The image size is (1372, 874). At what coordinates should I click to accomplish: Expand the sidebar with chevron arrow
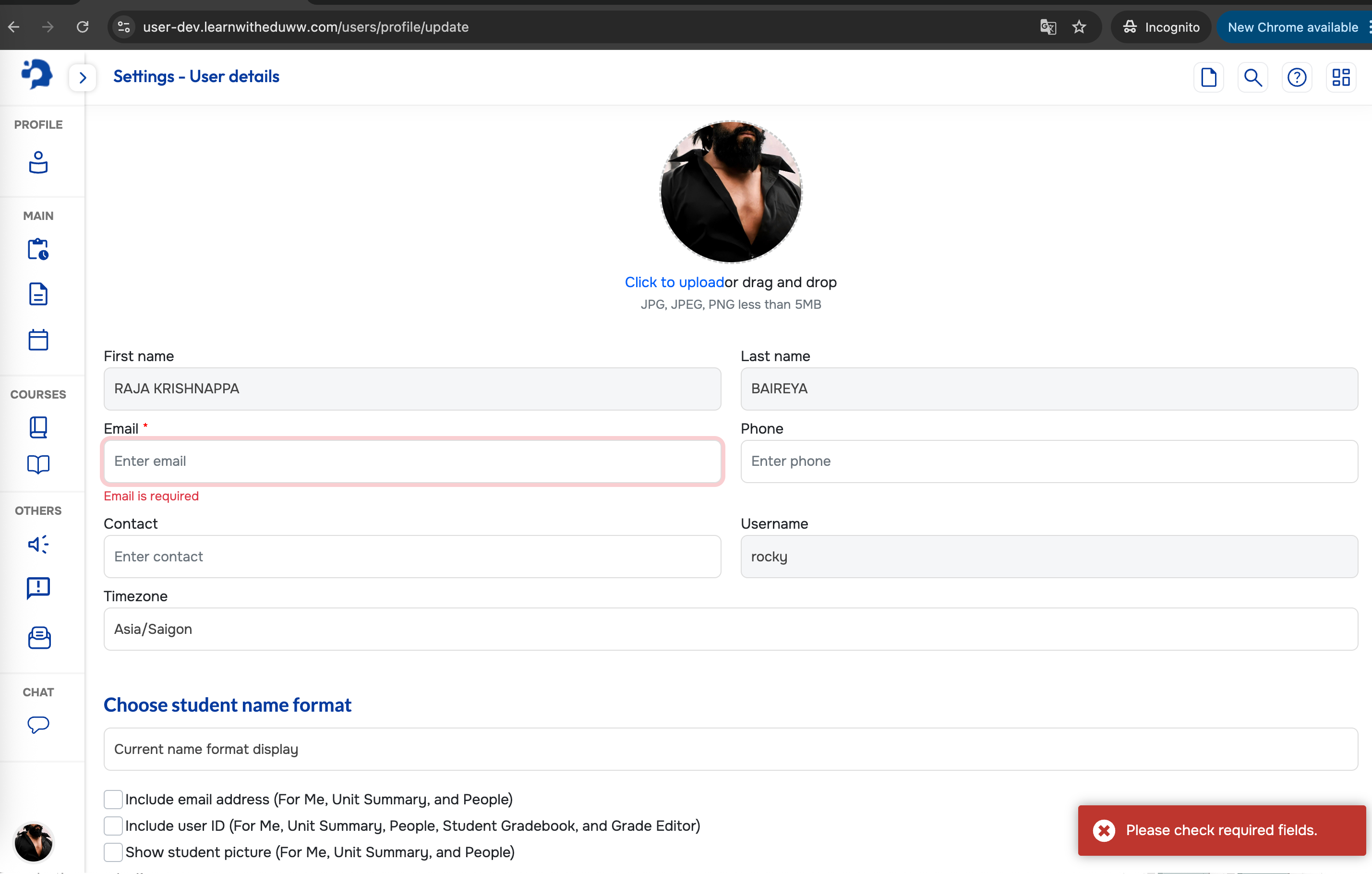(83, 77)
